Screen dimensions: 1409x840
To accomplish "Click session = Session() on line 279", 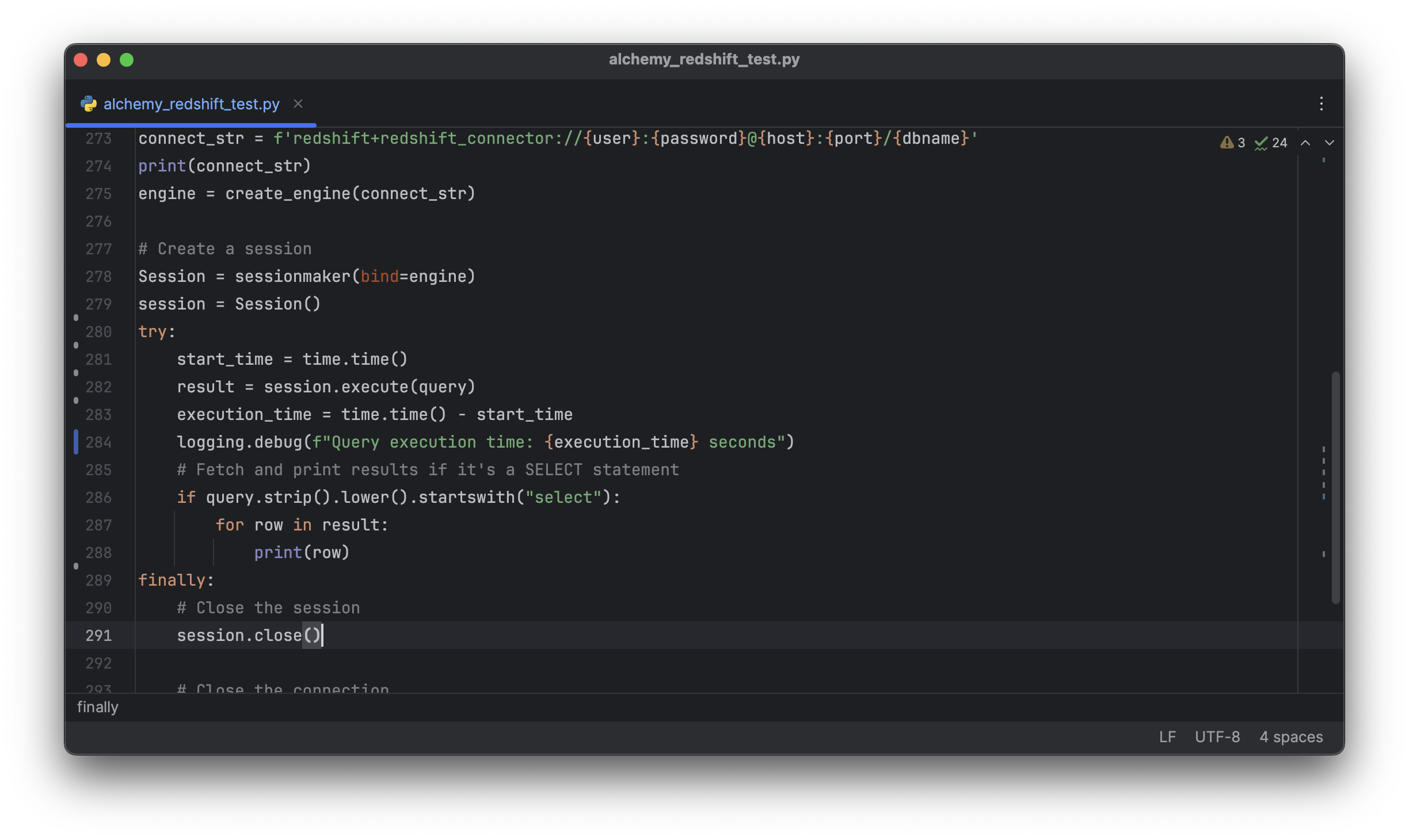I will (x=229, y=304).
